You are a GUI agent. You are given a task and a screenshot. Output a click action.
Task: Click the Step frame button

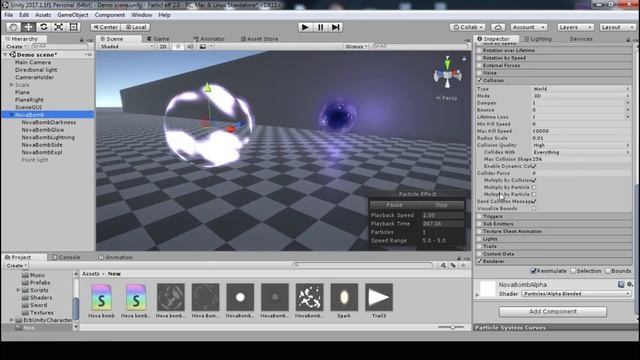(x=336, y=27)
